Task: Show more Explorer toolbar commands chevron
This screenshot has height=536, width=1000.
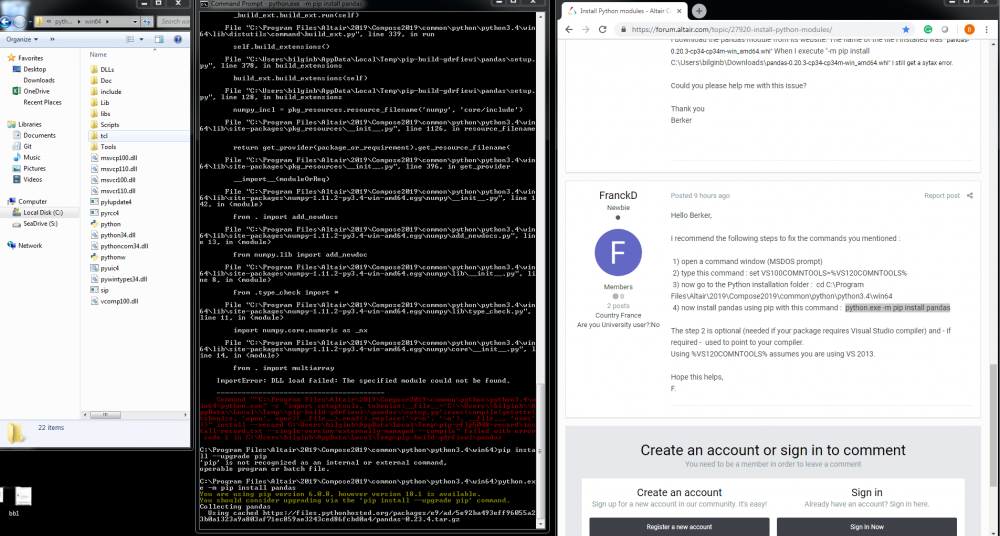Action: 52,40
